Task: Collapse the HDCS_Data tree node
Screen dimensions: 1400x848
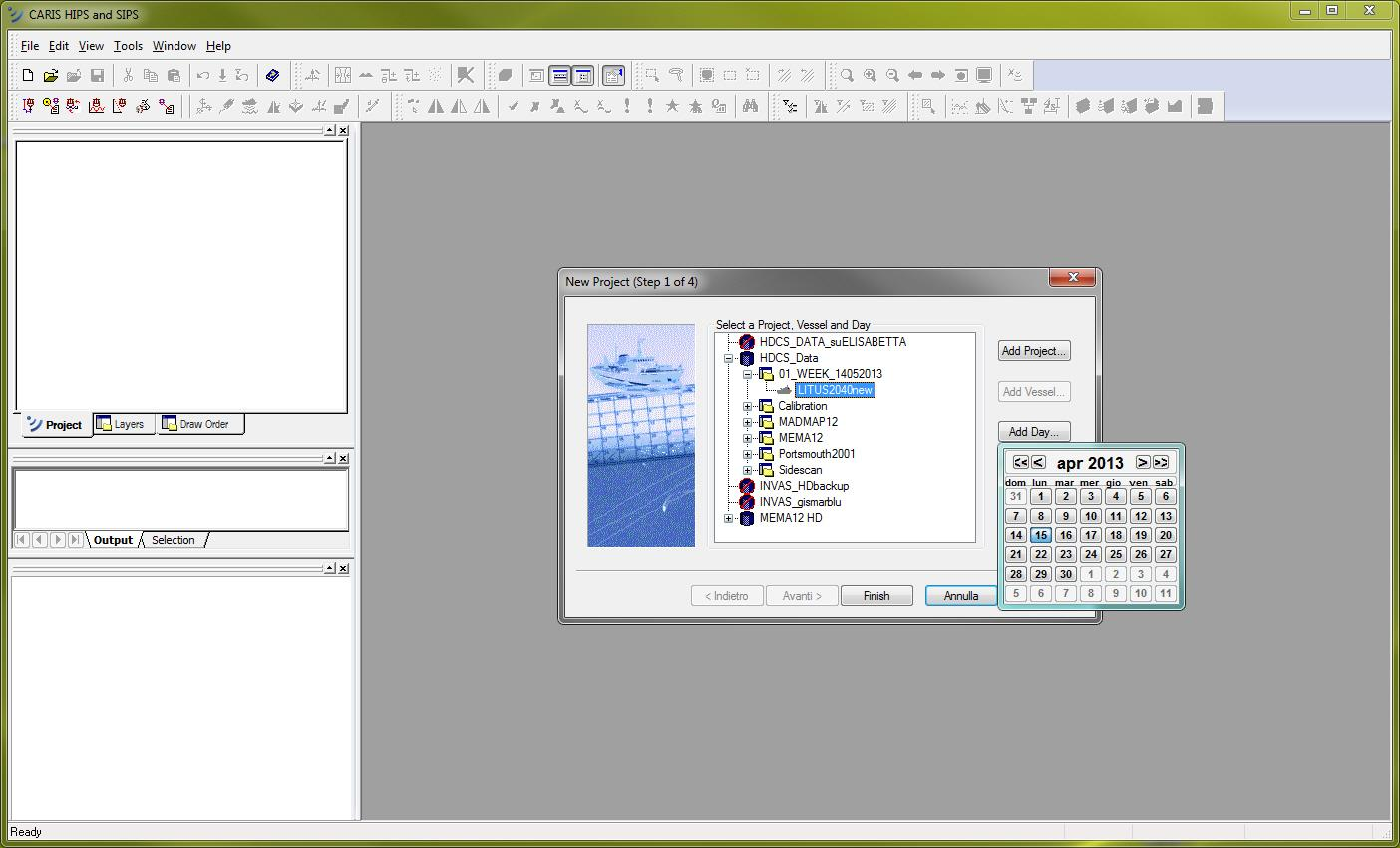Action: pos(728,358)
